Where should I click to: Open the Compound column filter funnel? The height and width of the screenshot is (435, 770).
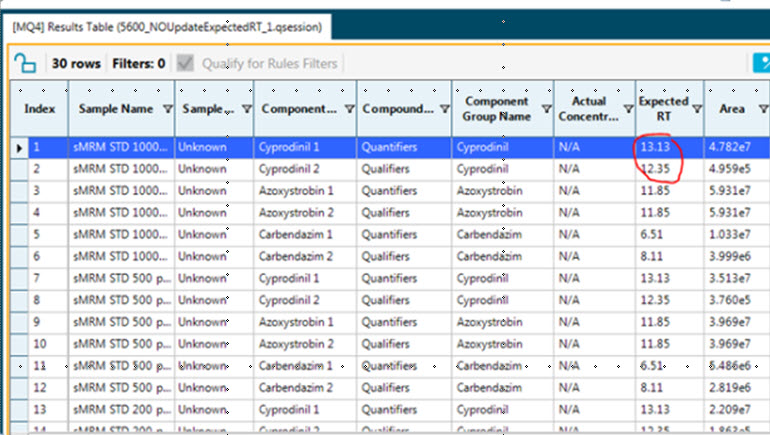click(444, 109)
